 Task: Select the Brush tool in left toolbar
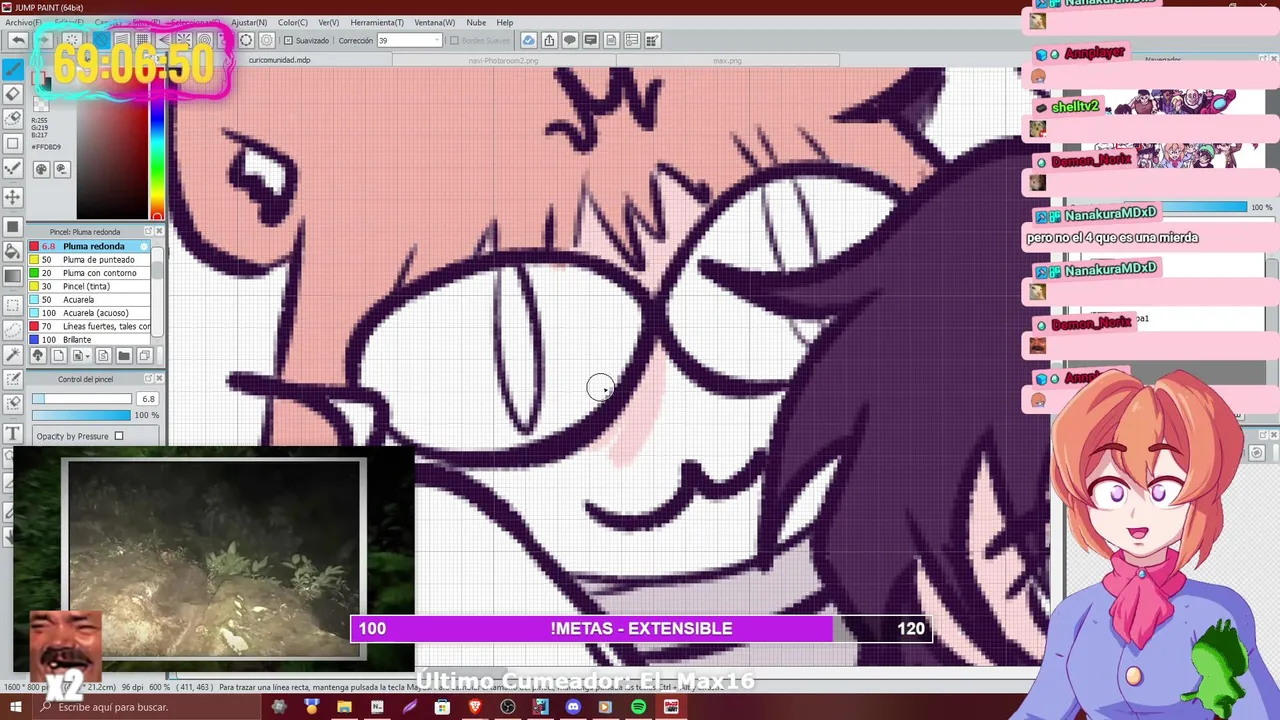[13, 69]
